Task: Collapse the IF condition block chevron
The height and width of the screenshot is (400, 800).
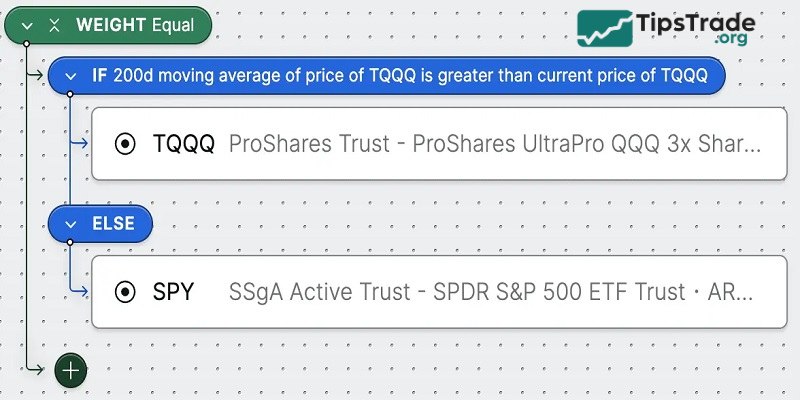Action: pyautogui.click(x=71, y=75)
